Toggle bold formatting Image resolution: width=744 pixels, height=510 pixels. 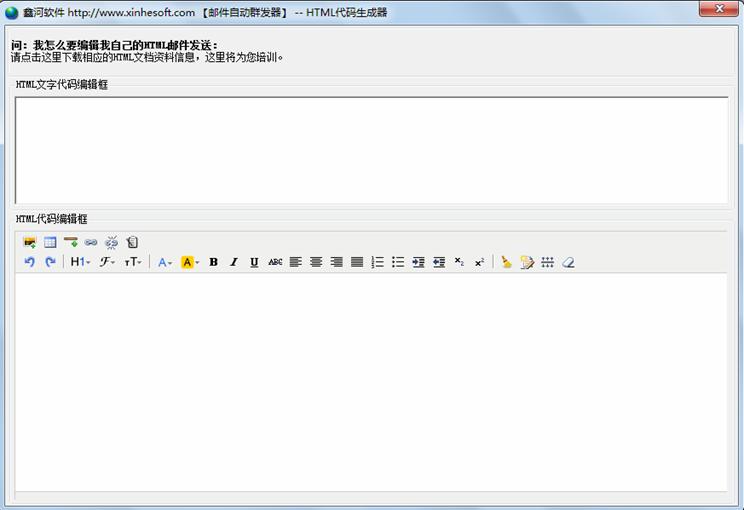(x=214, y=262)
